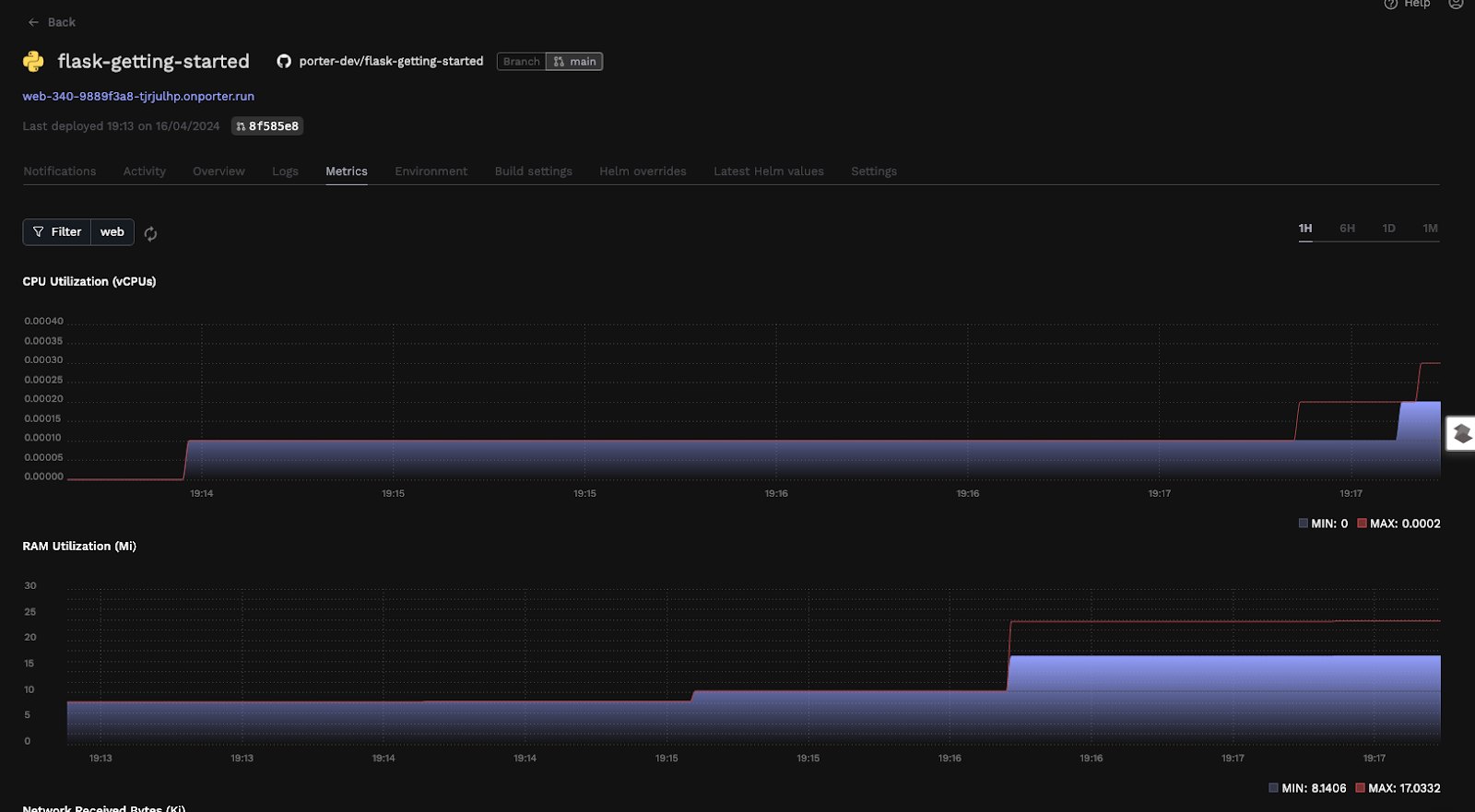Open the user account icon
This screenshot has width=1475, height=812.
click(1456, 4)
